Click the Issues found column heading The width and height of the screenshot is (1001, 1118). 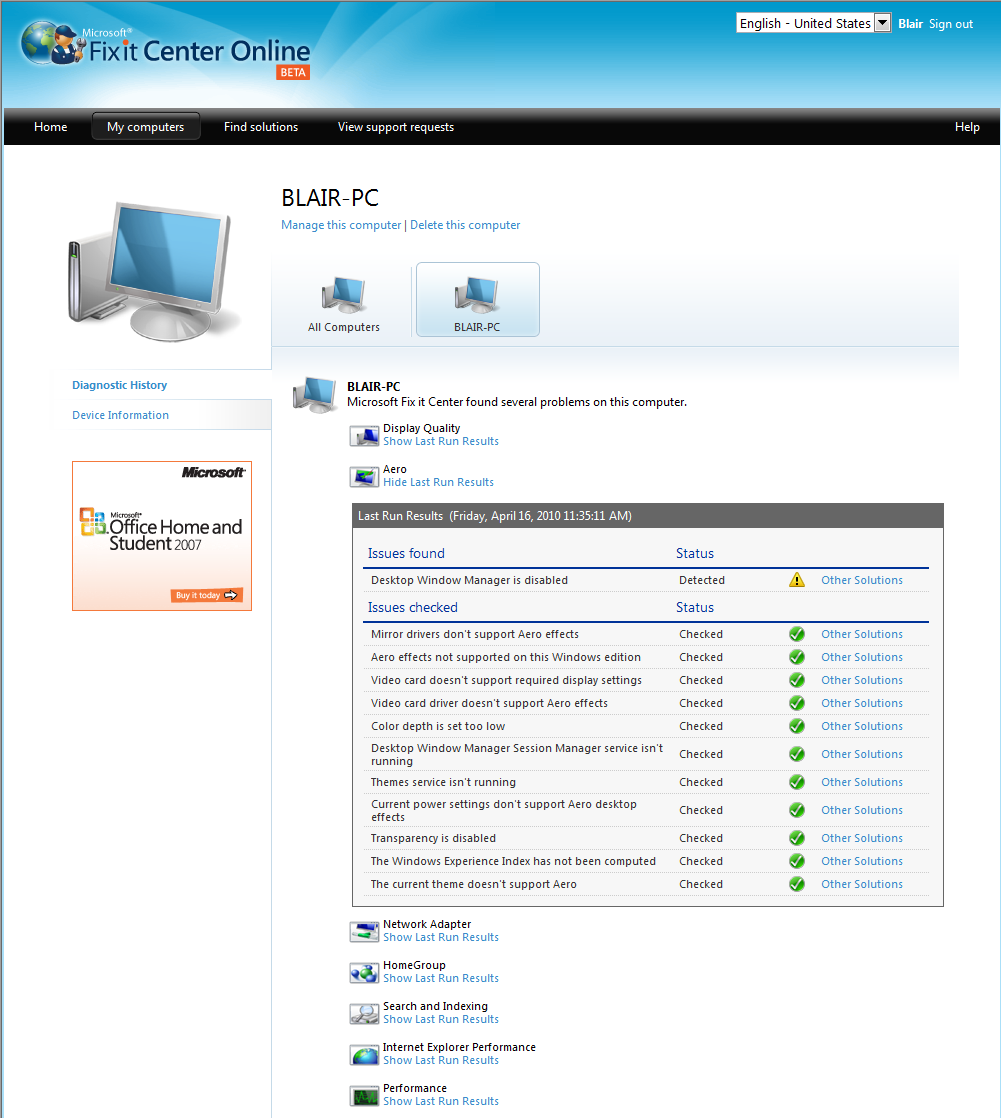click(x=406, y=553)
